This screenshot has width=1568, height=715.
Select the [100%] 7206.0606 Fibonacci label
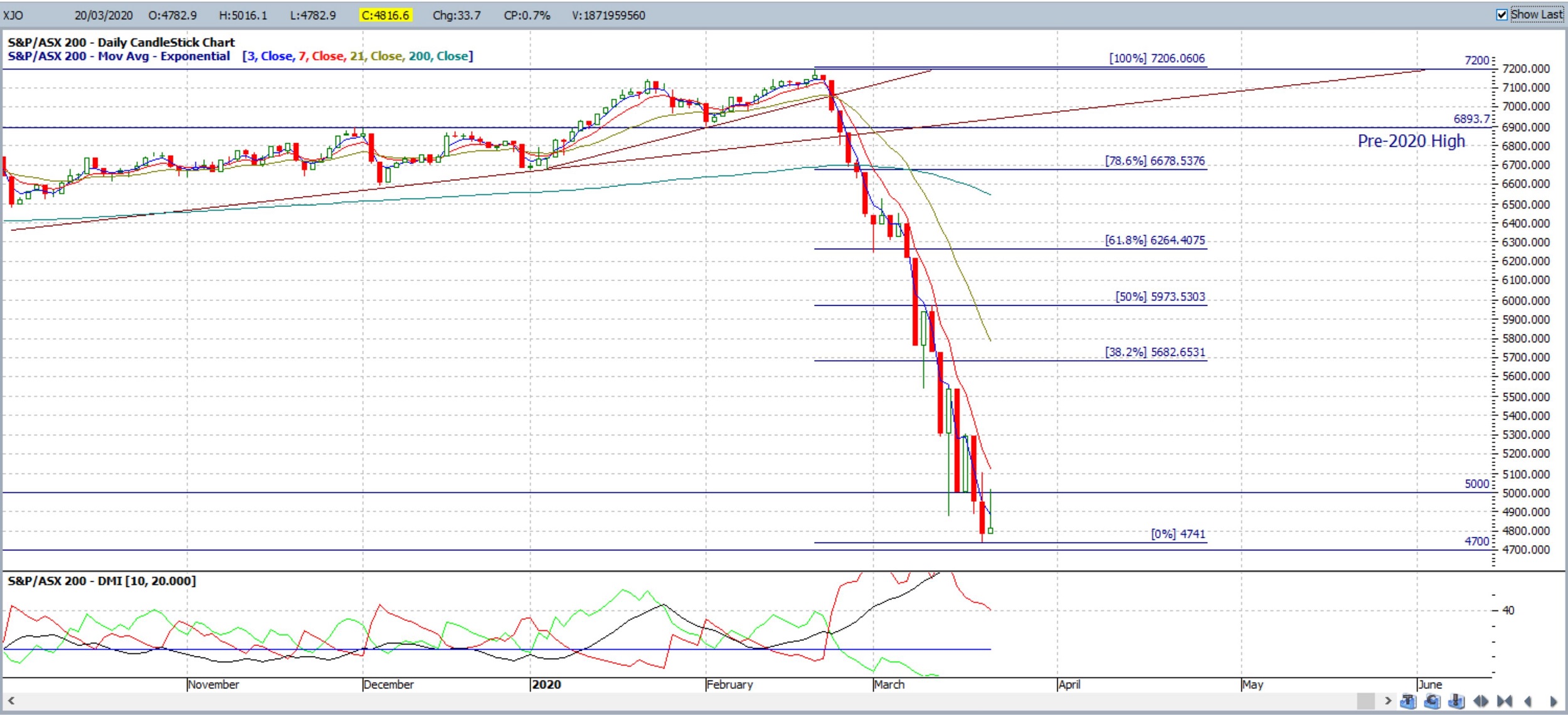(x=1157, y=58)
